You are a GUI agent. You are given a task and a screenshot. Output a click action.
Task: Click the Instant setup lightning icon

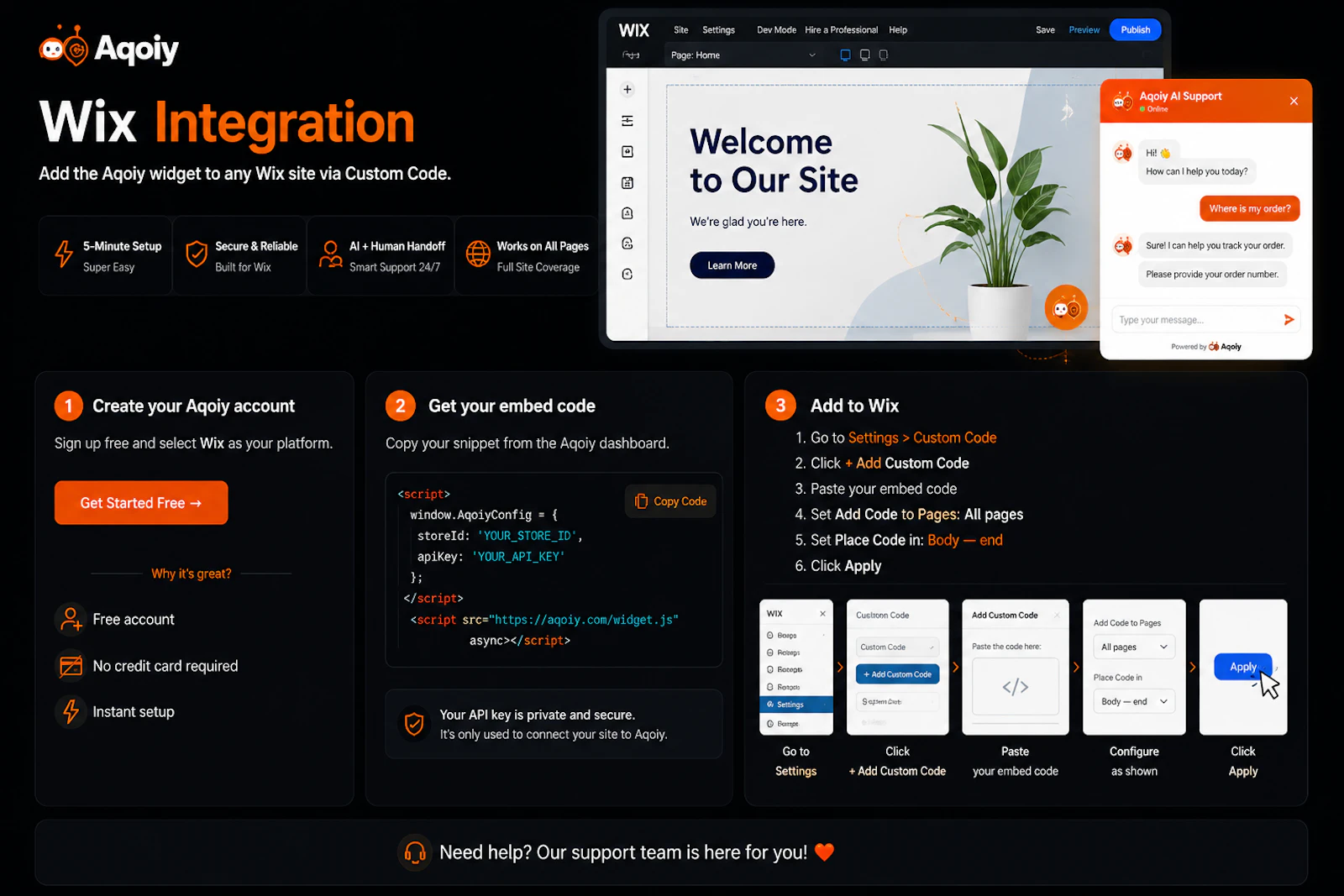[71, 712]
